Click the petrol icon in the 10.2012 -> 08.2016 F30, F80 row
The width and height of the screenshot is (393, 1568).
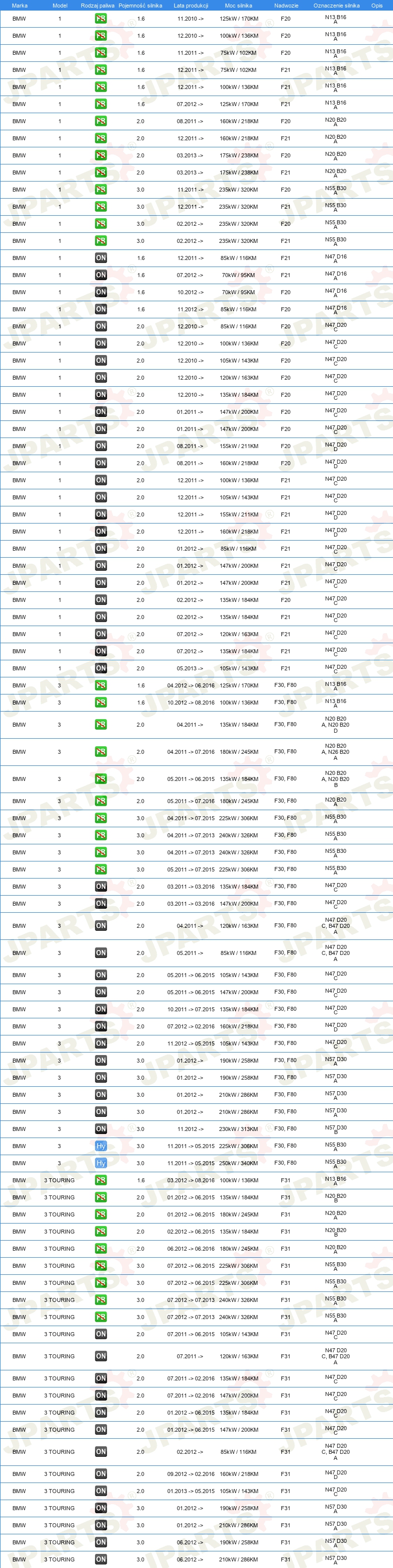(101, 703)
